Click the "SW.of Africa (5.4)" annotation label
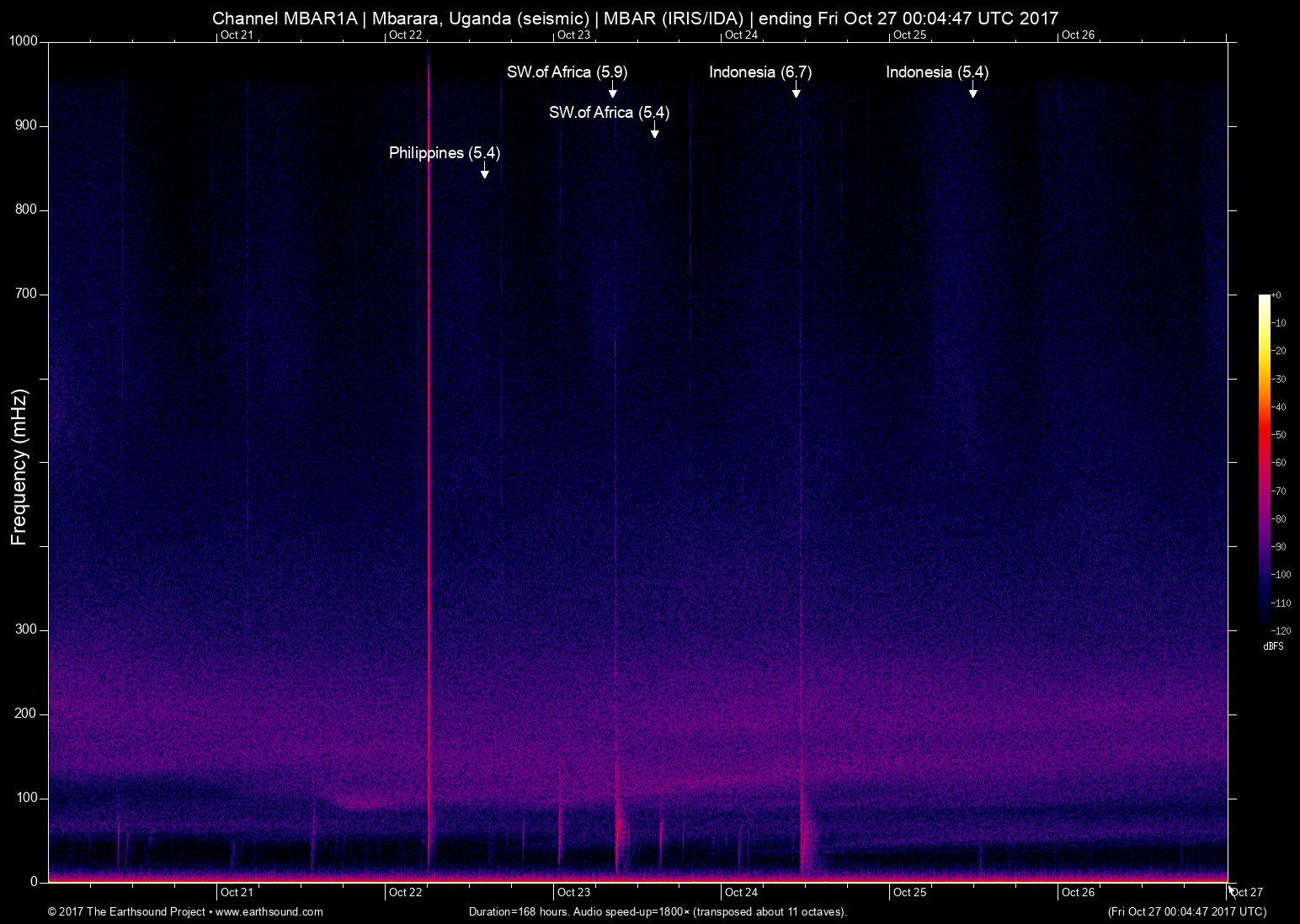Screen dimensions: 1300x924 click(609, 113)
